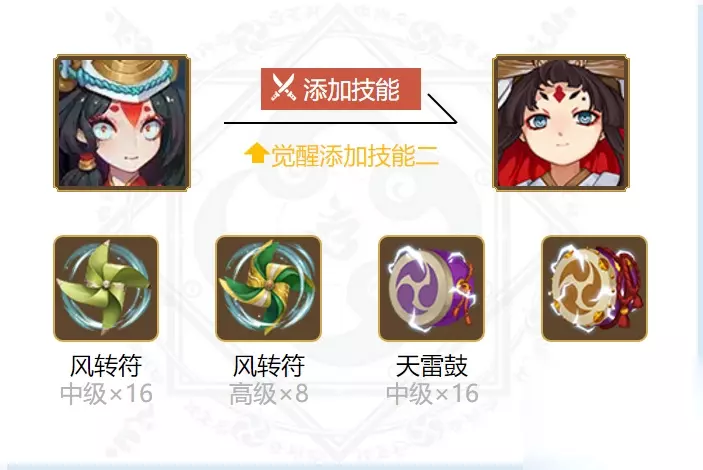Select the 风转符 label above 中级×16

106,366
